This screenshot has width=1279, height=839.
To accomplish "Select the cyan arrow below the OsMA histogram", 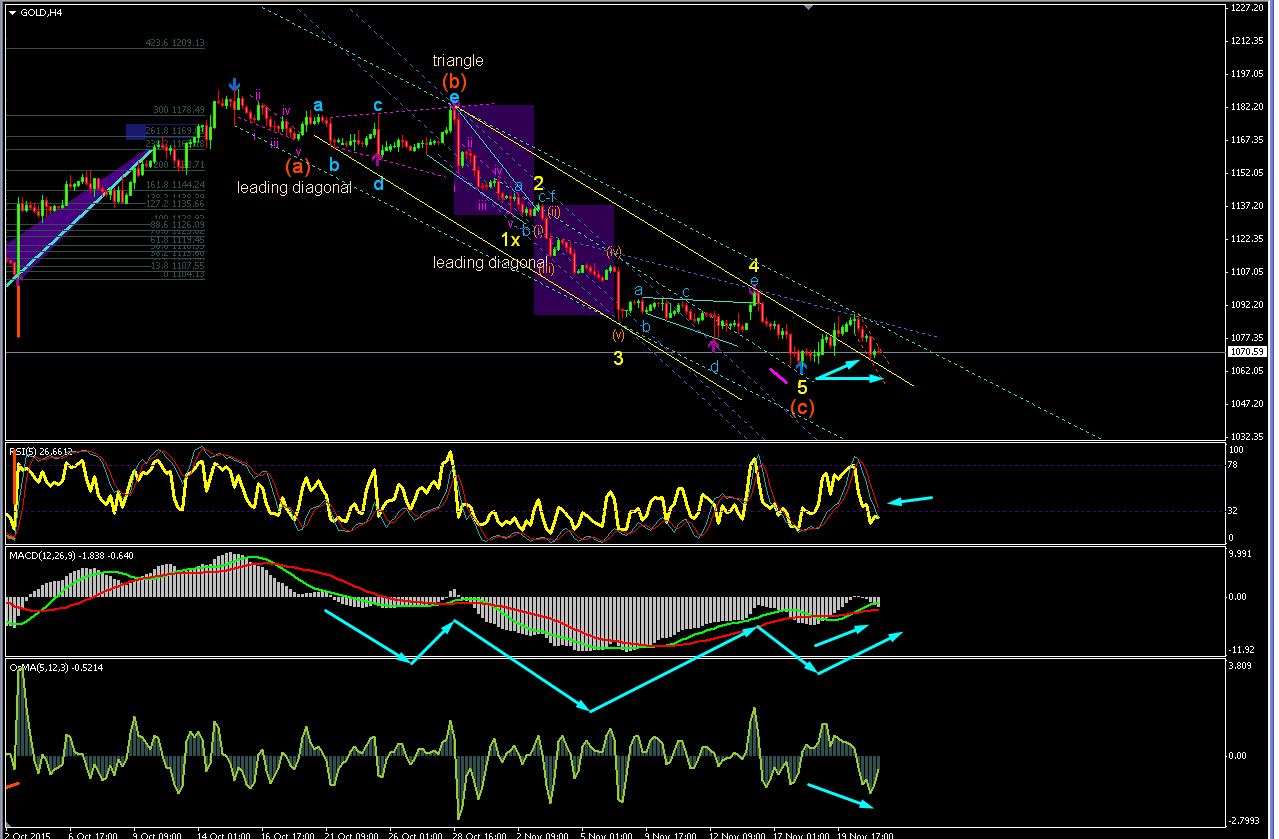I will click(841, 794).
